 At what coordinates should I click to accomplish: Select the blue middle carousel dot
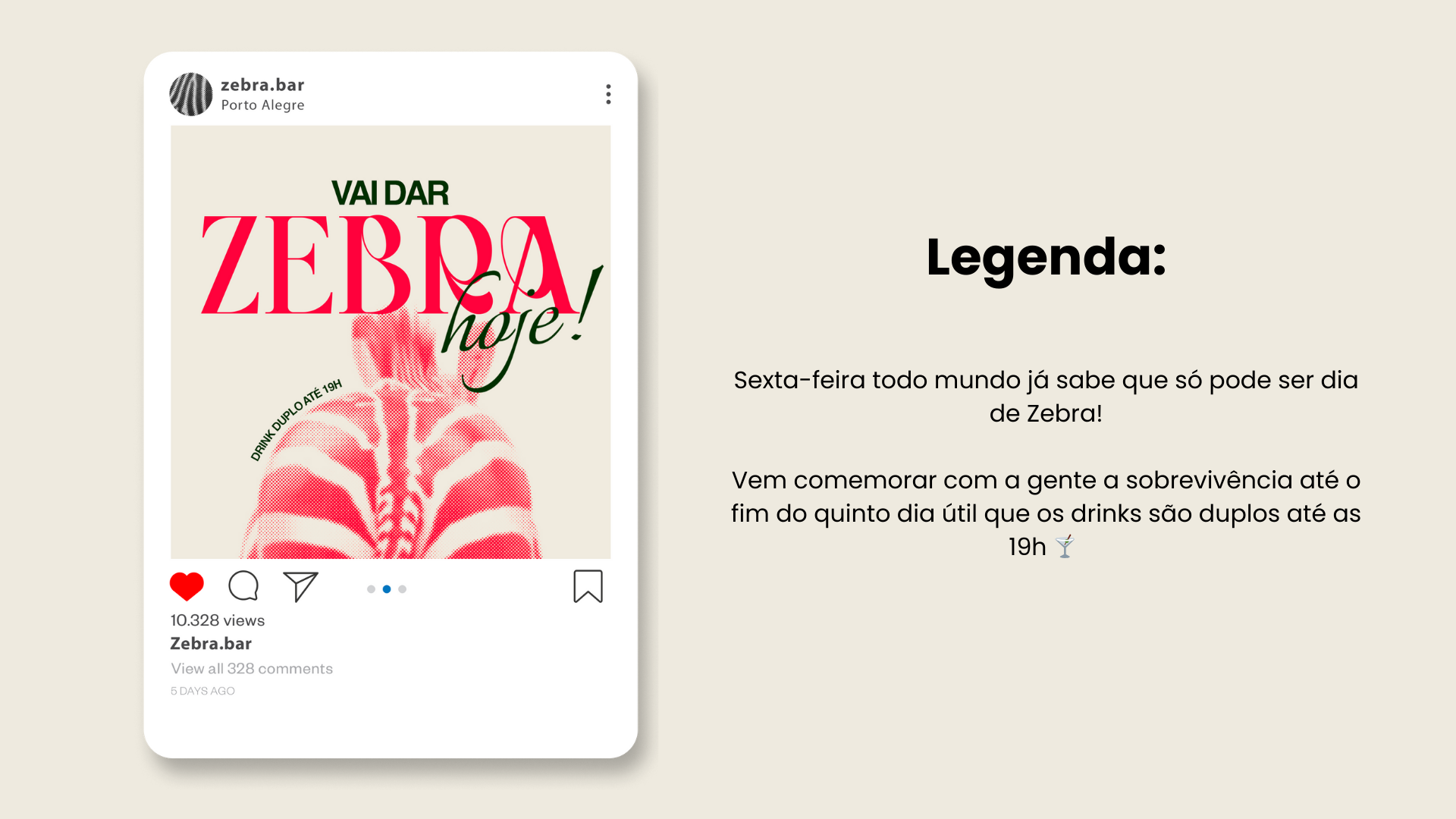[x=387, y=589]
